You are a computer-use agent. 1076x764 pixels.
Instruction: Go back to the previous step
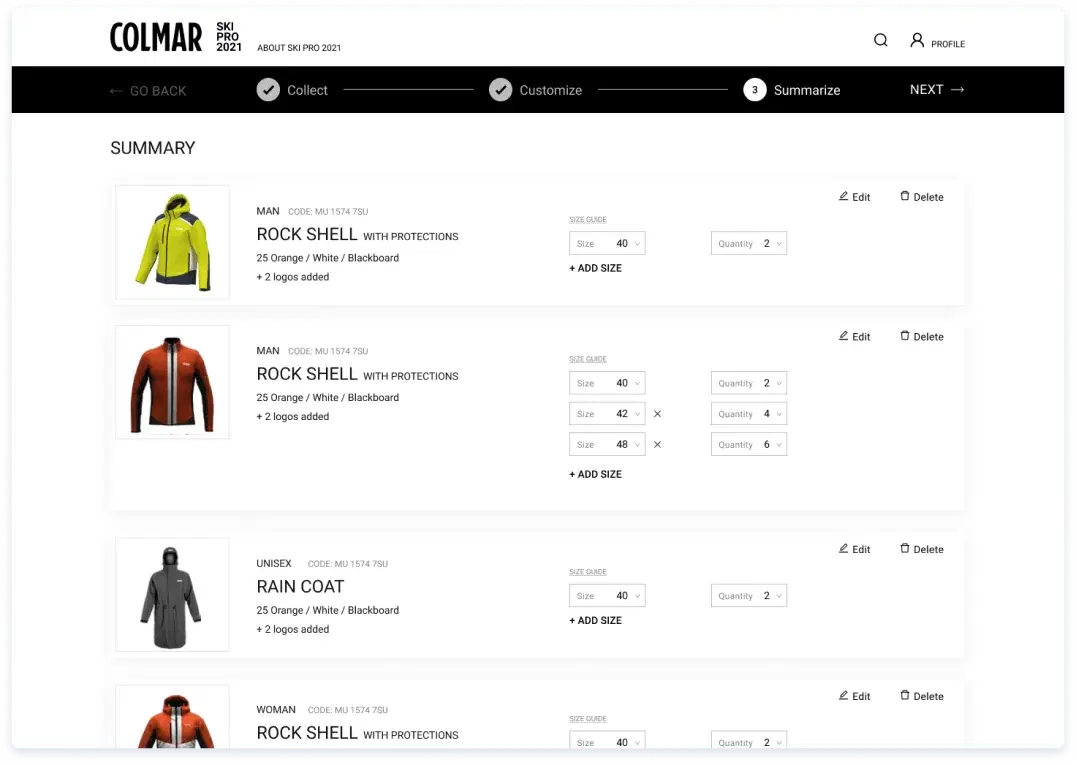pos(148,91)
